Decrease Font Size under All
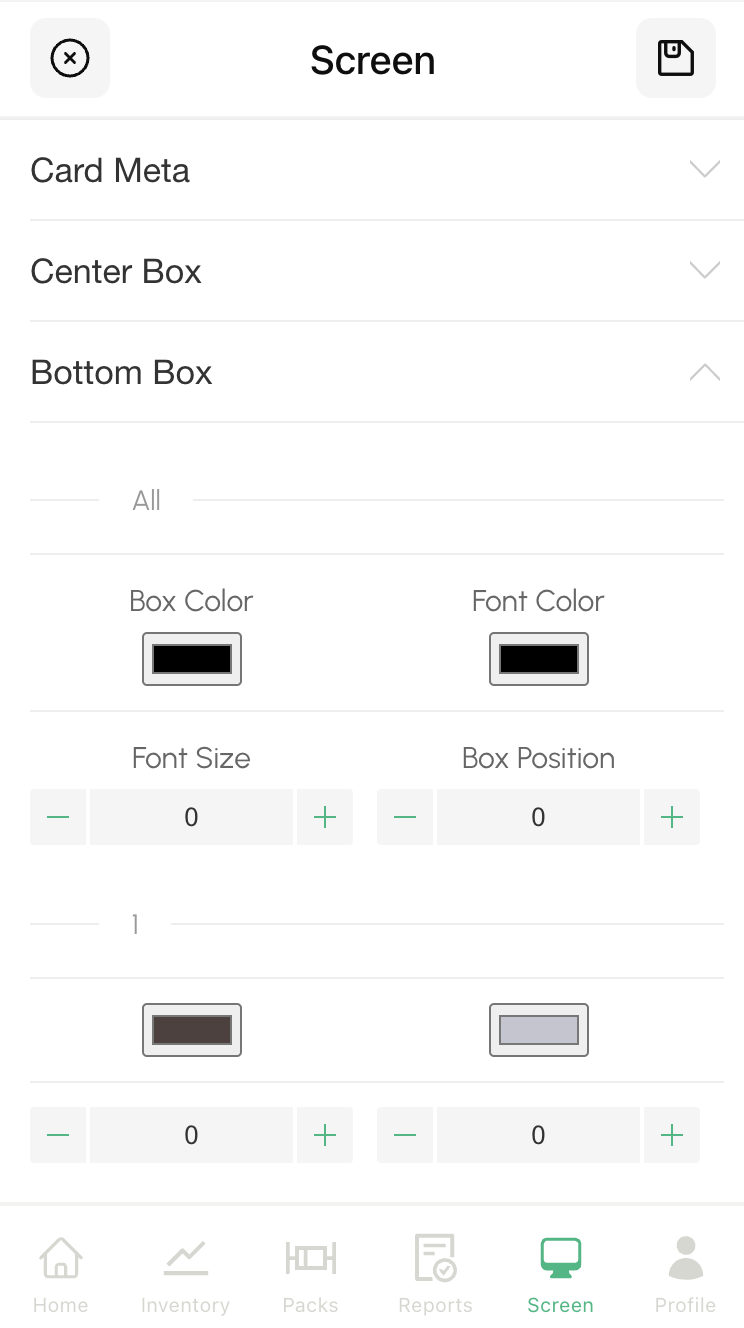Image resolution: width=744 pixels, height=1328 pixels. 58,817
